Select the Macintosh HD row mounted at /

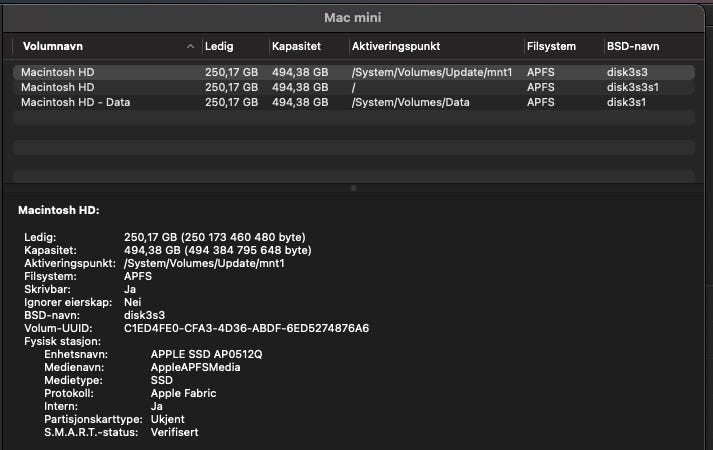pos(60,87)
